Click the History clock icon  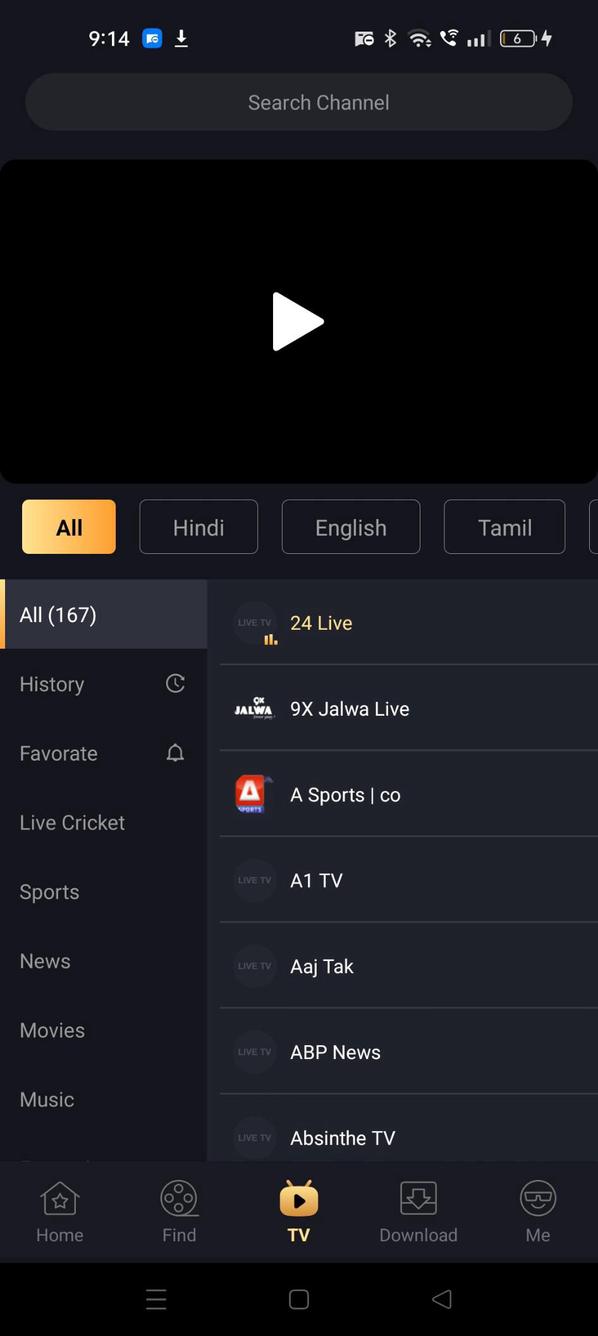click(175, 683)
